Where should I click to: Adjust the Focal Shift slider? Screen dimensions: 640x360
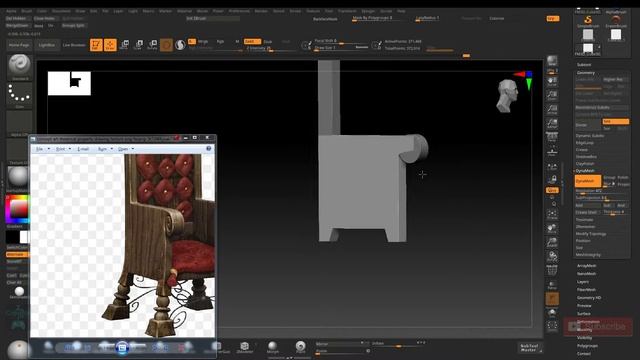[341, 41]
